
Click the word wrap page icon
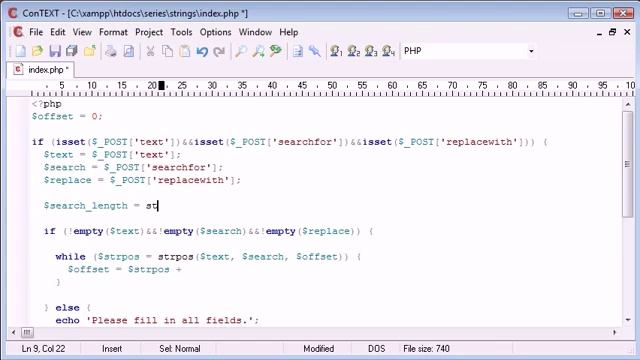pos(298,51)
